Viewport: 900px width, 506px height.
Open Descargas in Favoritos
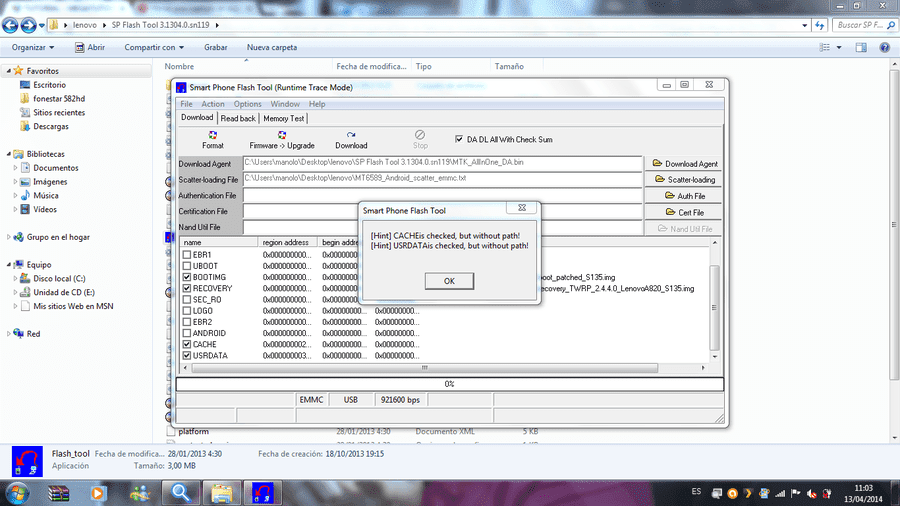click(x=51, y=126)
